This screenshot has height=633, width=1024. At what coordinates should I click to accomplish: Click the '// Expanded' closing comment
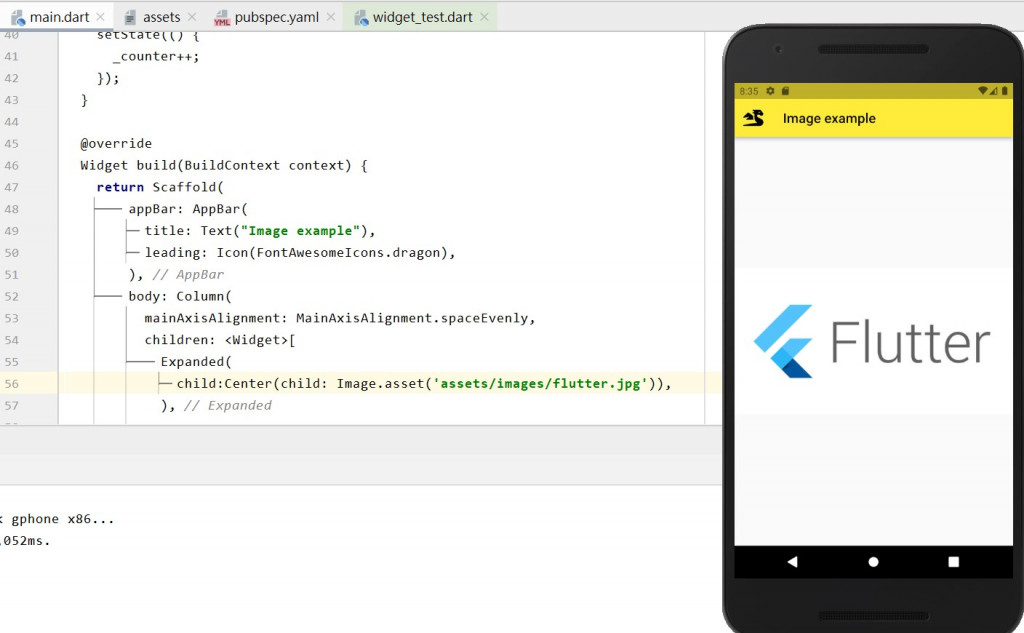[x=228, y=405]
